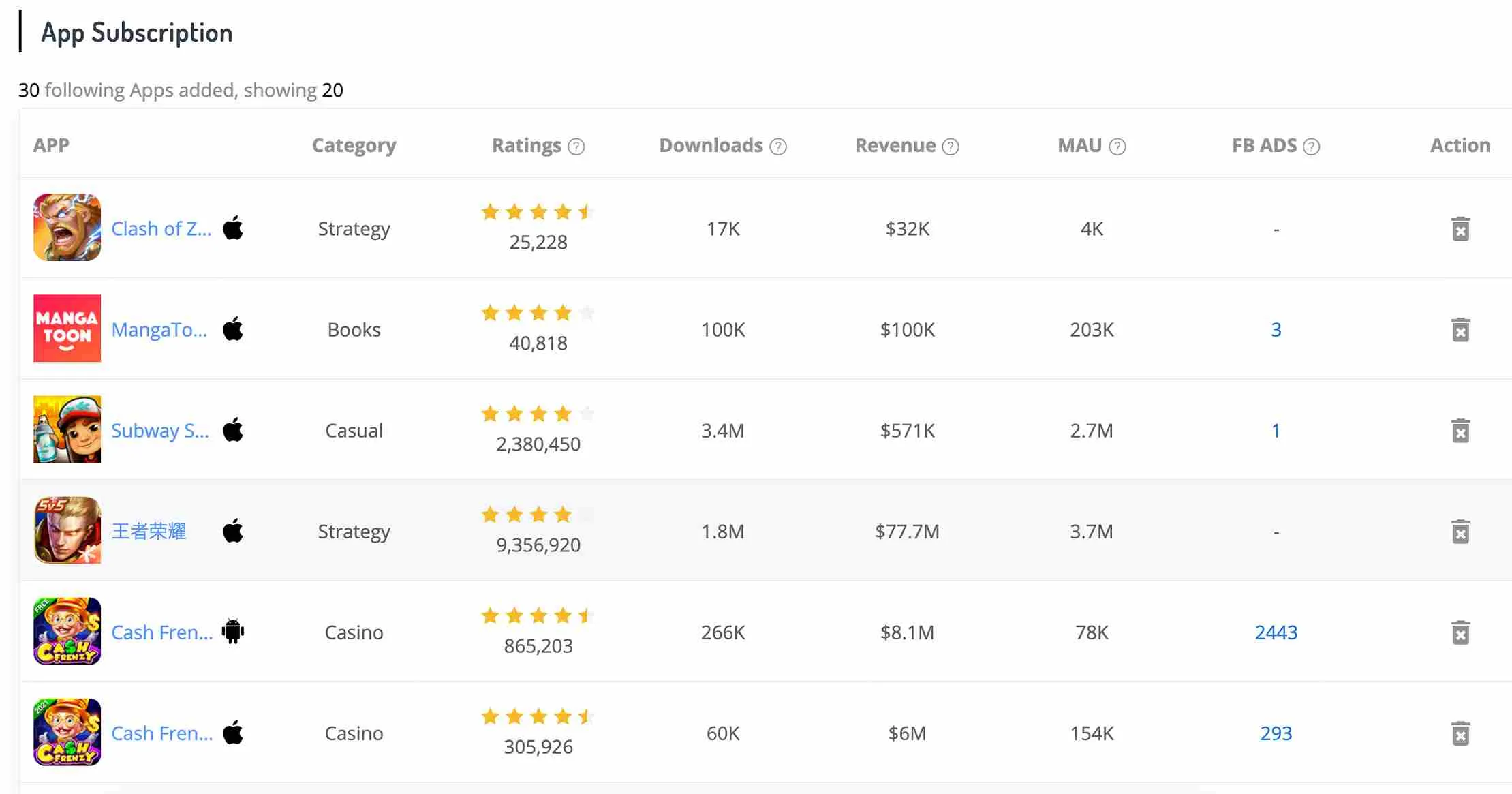1512x794 pixels.
Task: Click the Apple icon beside 王者荣耀
Action: tap(232, 530)
